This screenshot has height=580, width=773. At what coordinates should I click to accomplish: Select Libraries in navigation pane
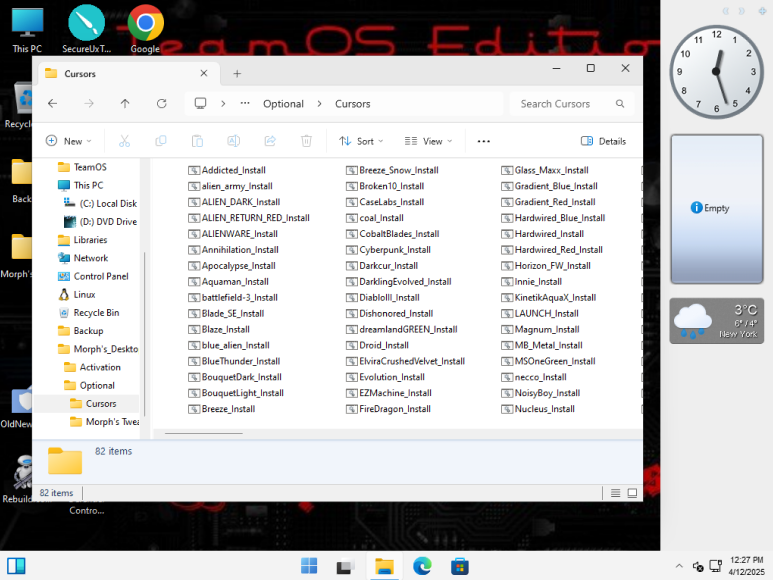(x=82, y=240)
